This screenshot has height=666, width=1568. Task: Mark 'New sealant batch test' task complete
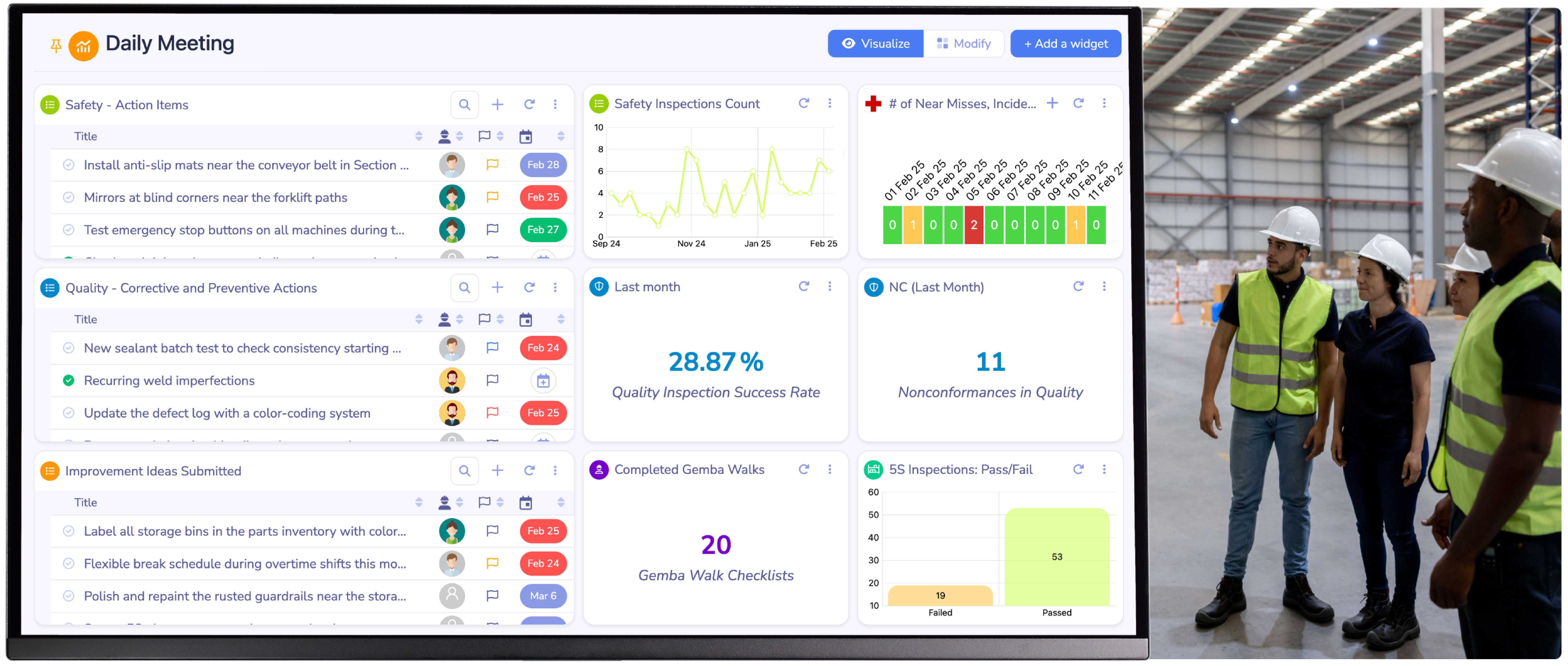69,348
